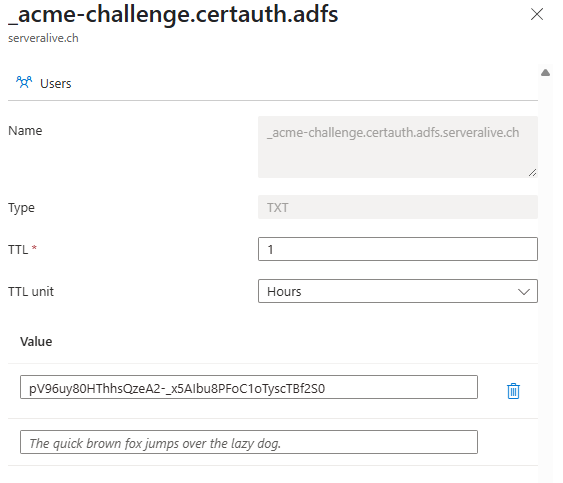Expand the TTL unit Hours dropdown
The width and height of the screenshot is (563, 483).
tap(397, 291)
